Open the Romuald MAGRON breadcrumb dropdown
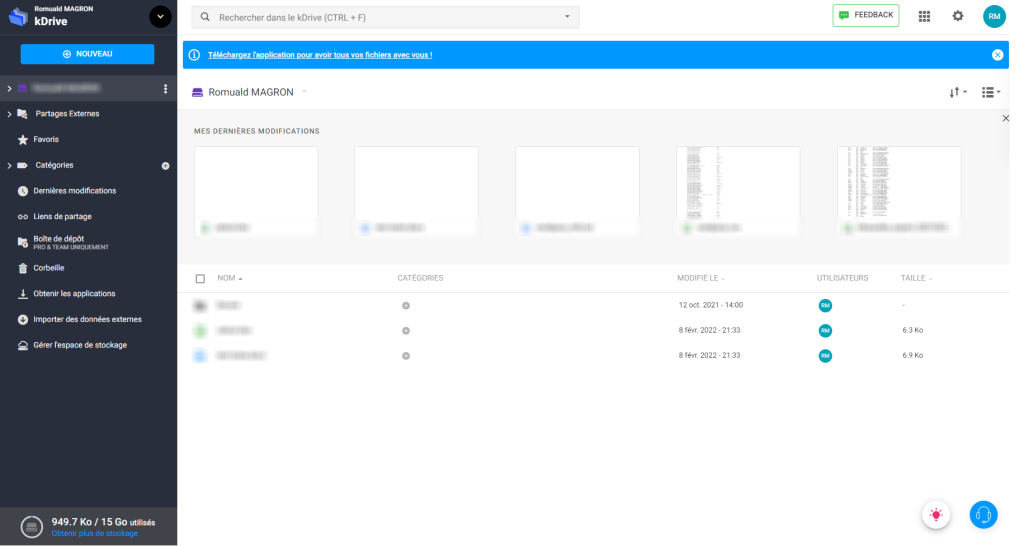 tap(304, 92)
